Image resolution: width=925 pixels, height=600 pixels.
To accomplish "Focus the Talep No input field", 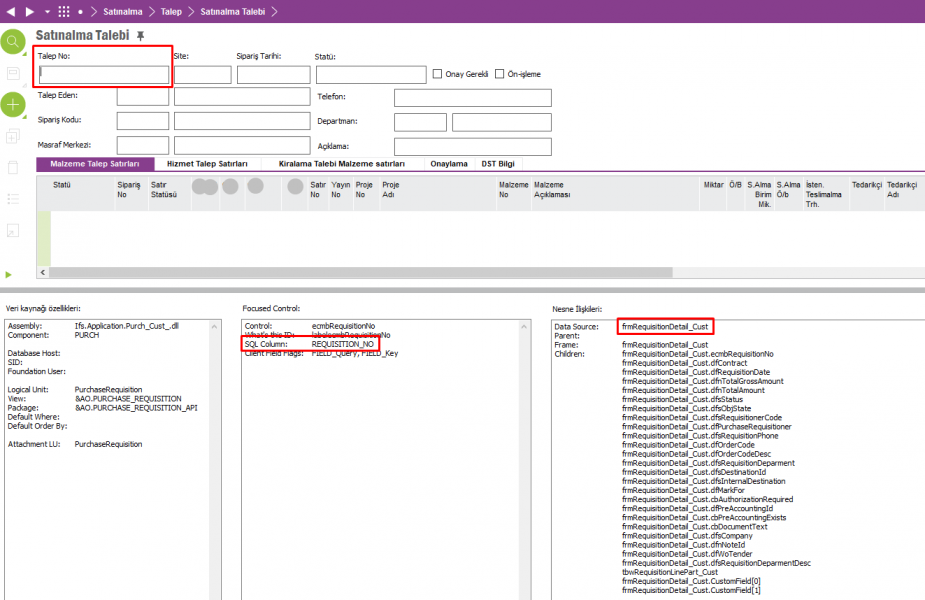I will [104, 75].
